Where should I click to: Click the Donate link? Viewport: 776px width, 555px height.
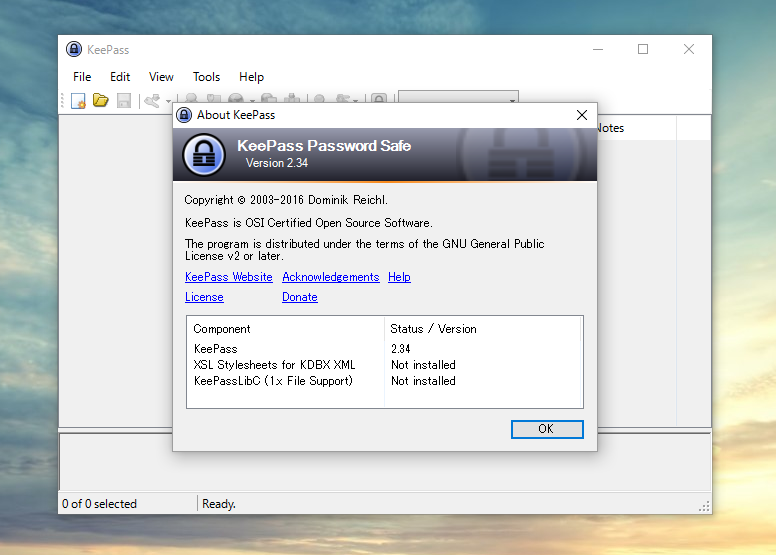point(299,297)
